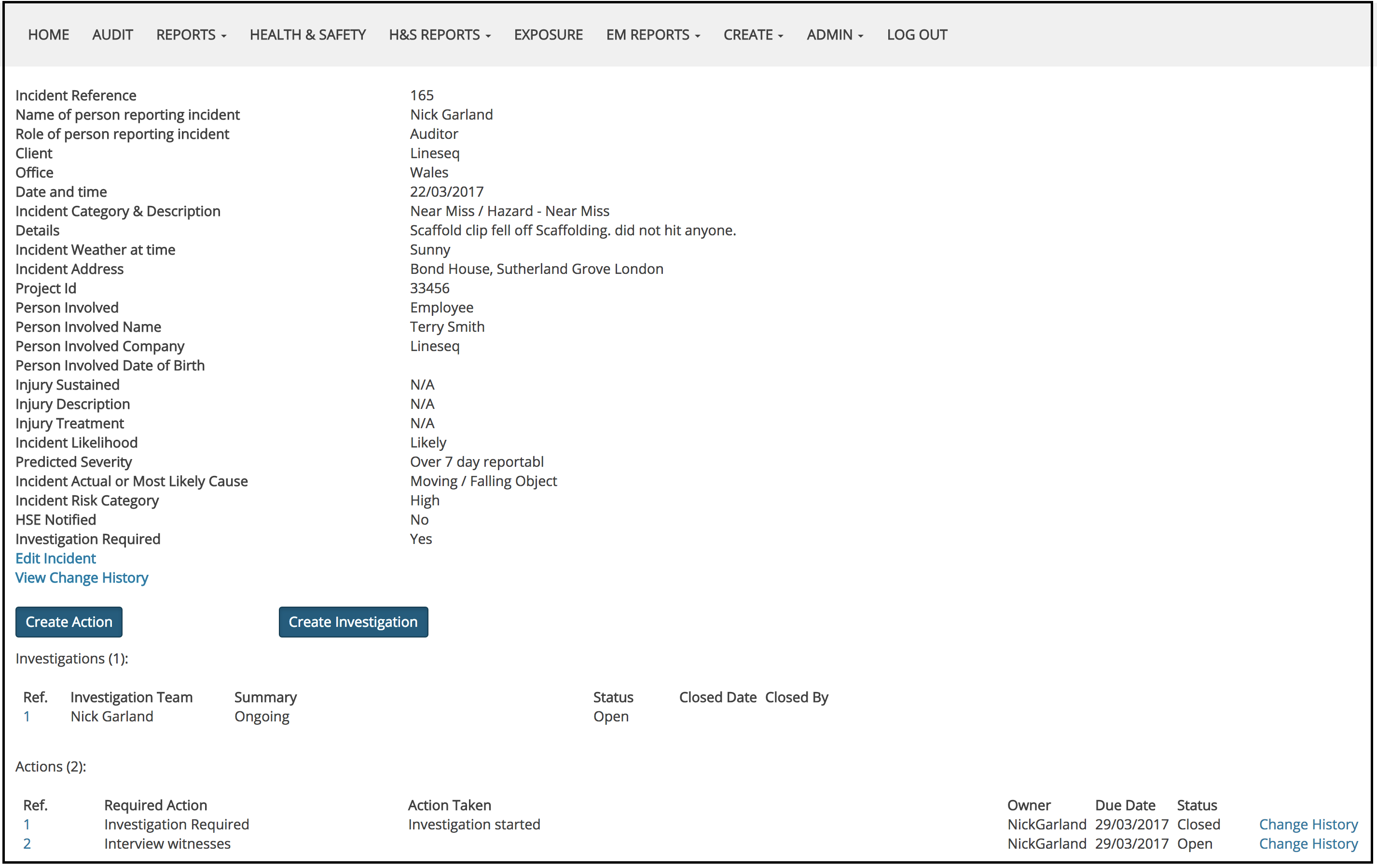This screenshot has height=868, width=1377.
Task: Click the Edit Incident link
Action: pyautogui.click(x=55, y=558)
